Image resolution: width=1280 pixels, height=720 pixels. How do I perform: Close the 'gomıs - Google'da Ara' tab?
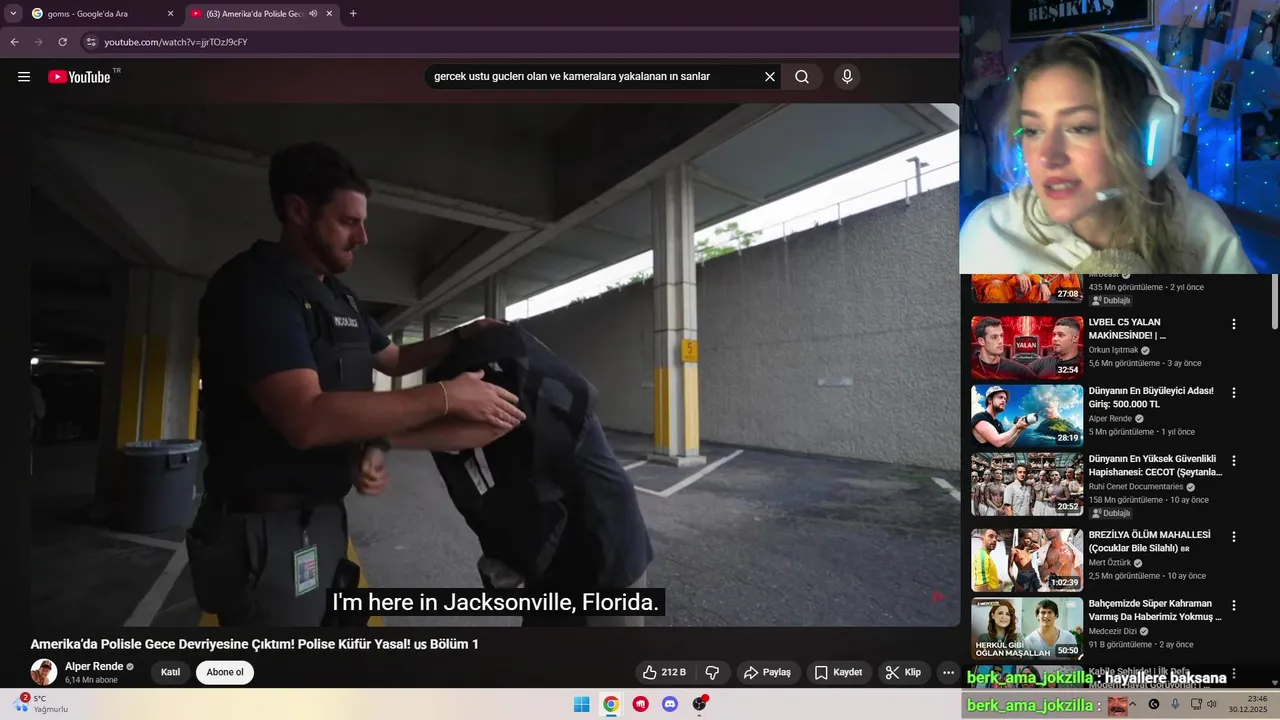click(170, 14)
